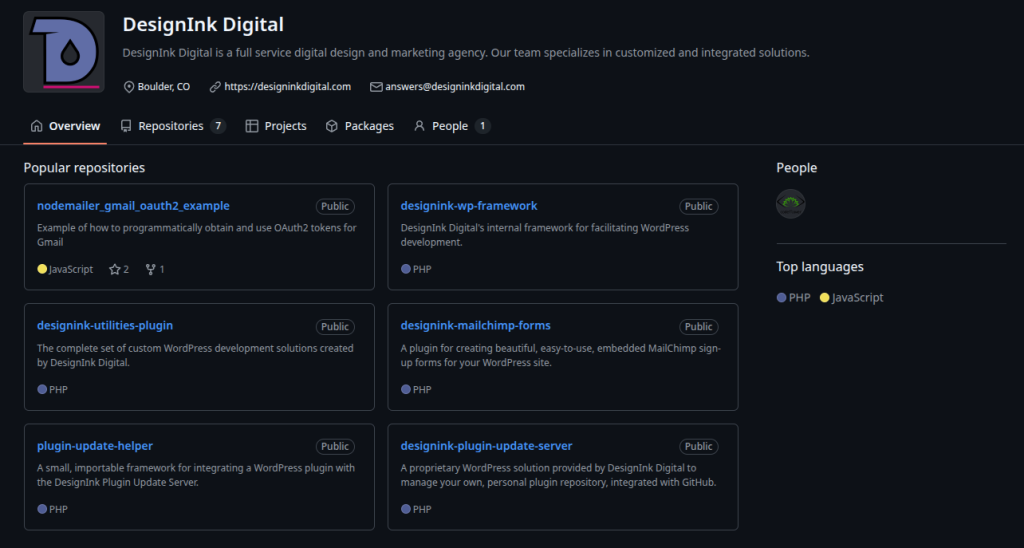Open the Projects tab
Viewport: 1024px width, 548px height.
[276, 126]
